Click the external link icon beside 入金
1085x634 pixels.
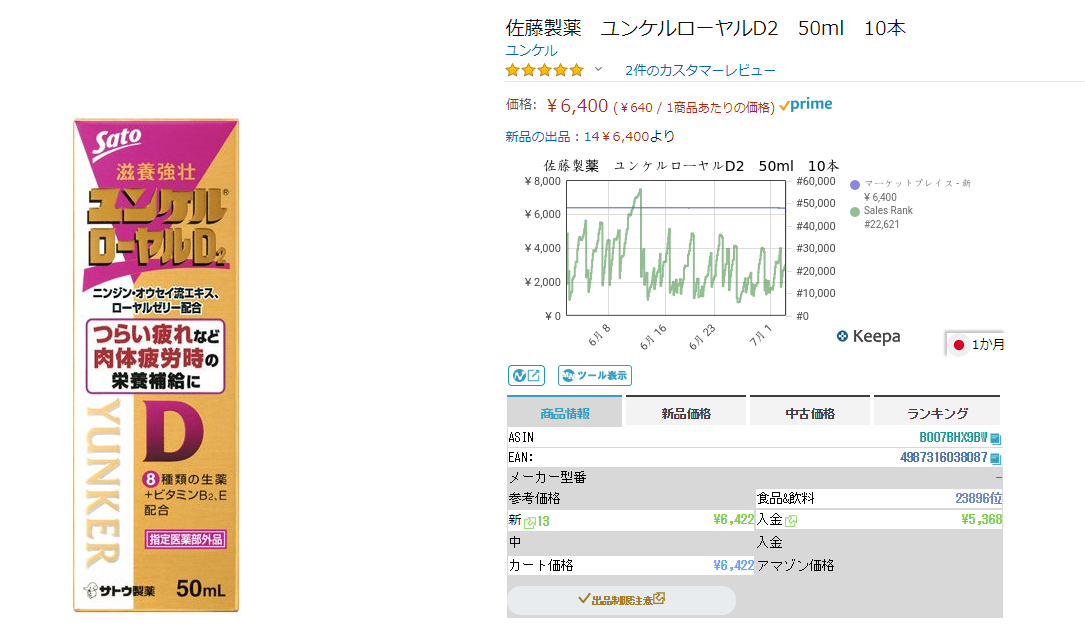pos(791,521)
